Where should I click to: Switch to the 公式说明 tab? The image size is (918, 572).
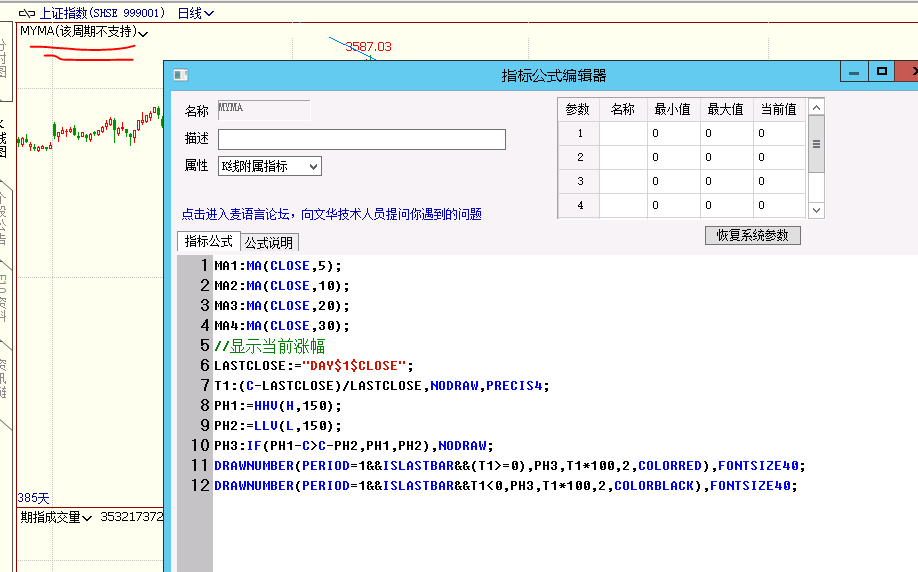[x=269, y=243]
